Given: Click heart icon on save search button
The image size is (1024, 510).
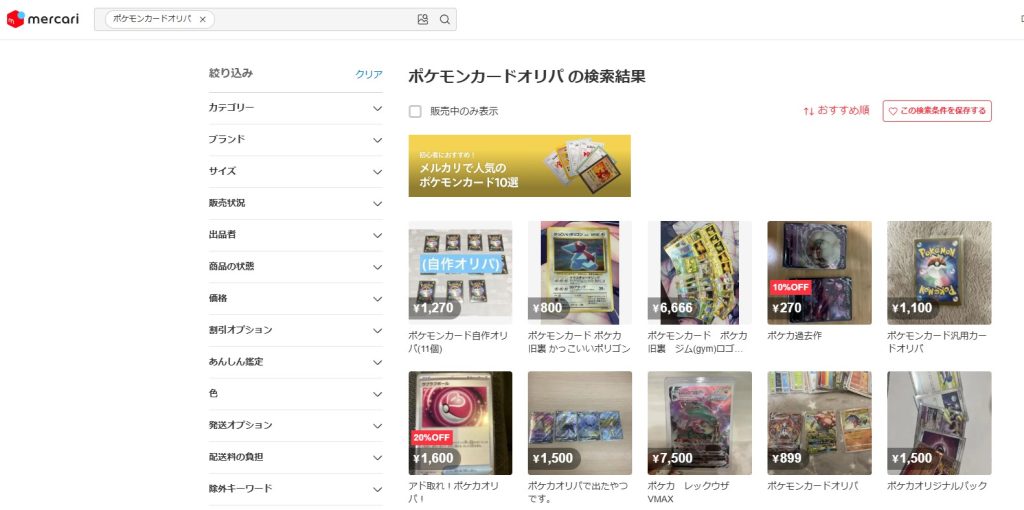Looking at the screenshot, I should point(893,111).
